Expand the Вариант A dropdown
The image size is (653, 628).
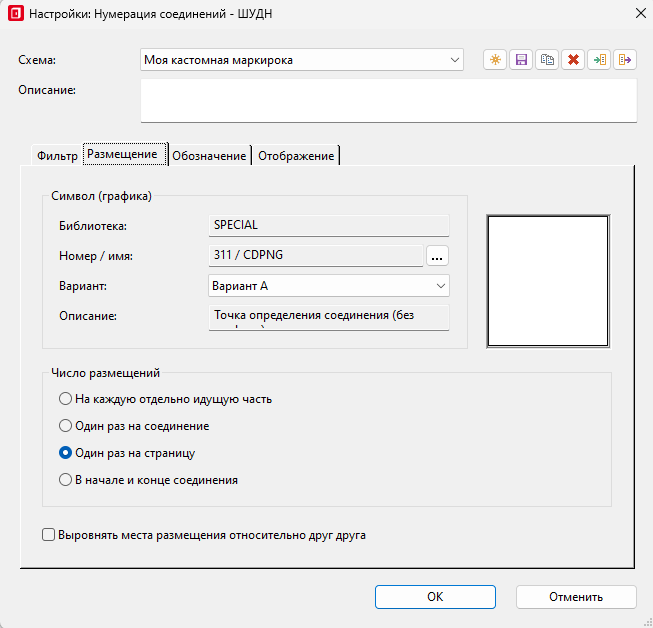pyautogui.click(x=329, y=286)
